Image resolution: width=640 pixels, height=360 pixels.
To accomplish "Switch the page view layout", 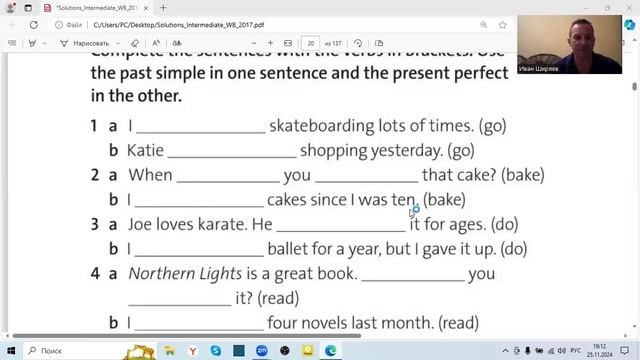I will tap(379, 43).
